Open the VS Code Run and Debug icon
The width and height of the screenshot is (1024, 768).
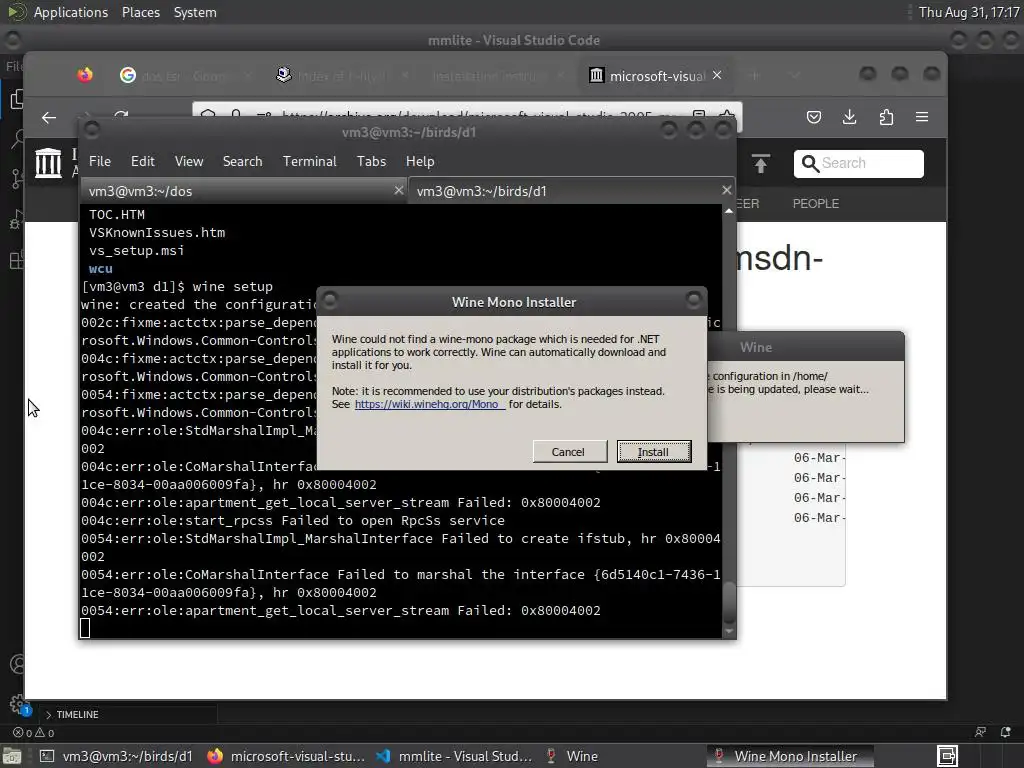tap(17, 220)
